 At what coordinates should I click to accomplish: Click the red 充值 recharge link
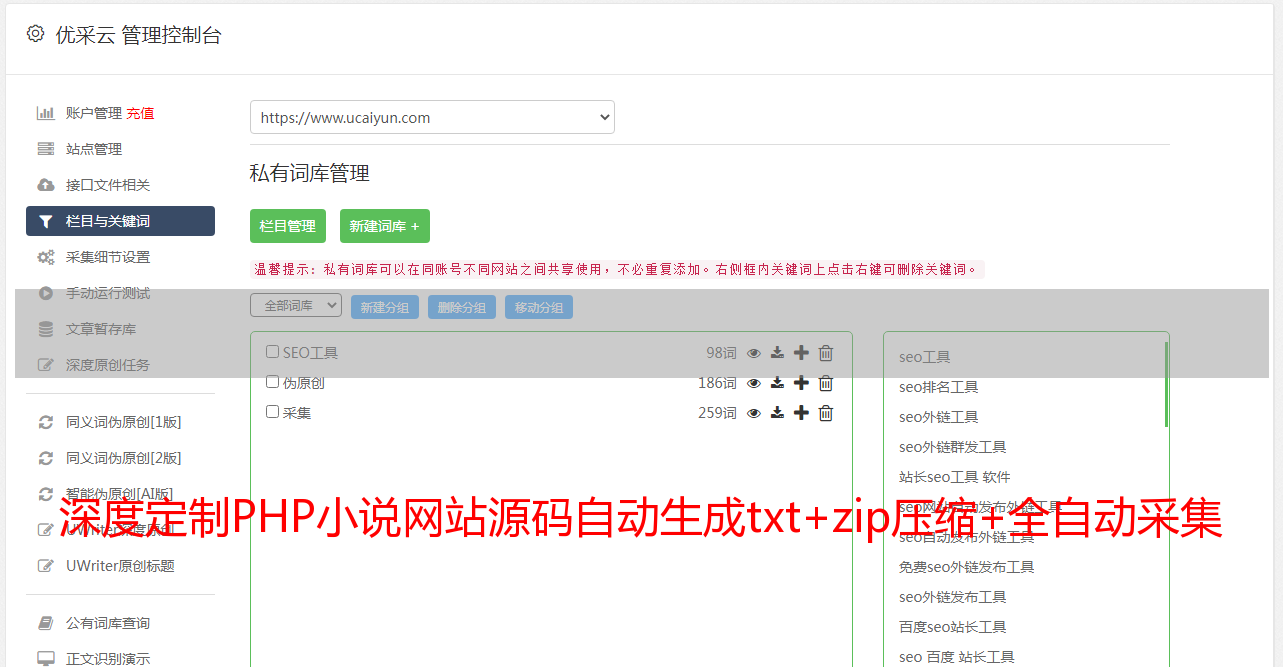[140, 113]
